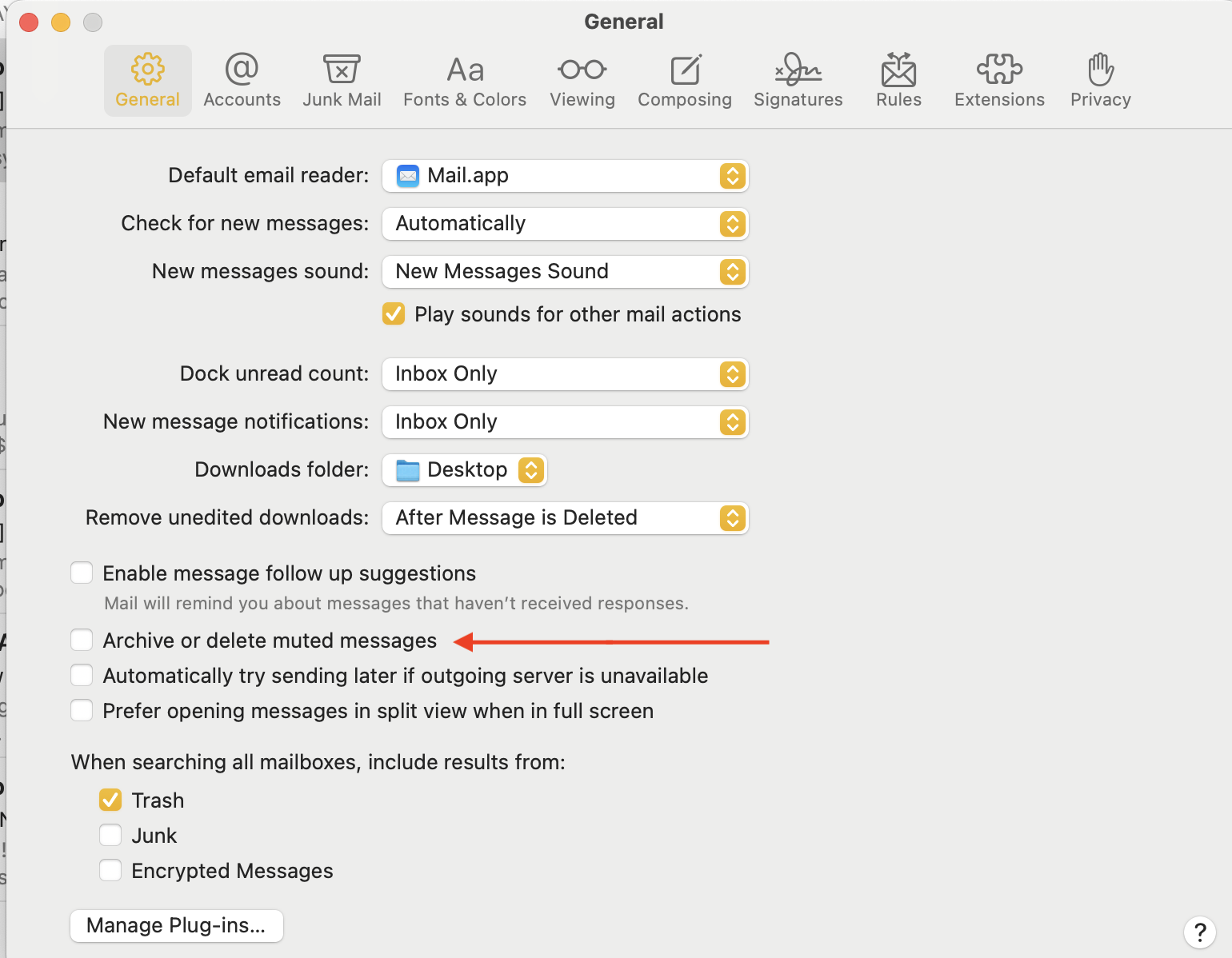Open Junk Mail settings
The height and width of the screenshot is (958, 1232).
342,80
